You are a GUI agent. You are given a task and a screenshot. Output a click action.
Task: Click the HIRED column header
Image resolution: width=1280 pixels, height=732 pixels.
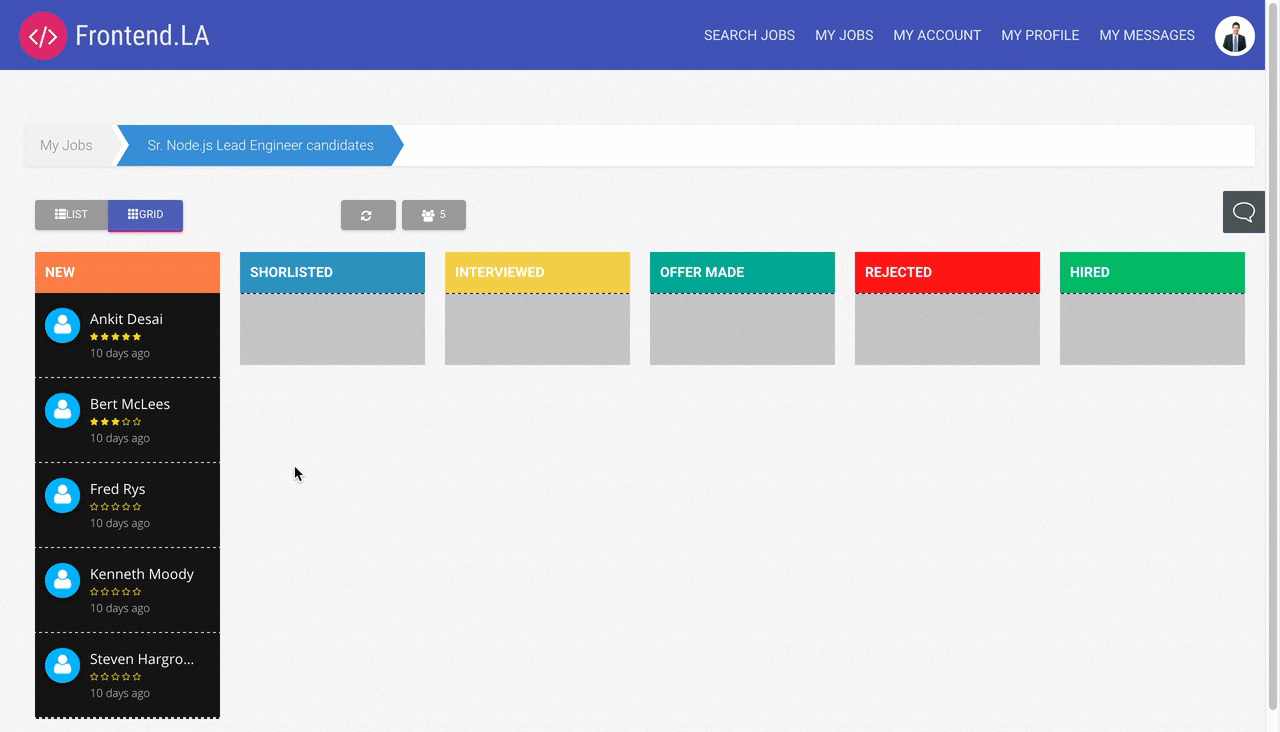pyautogui.click(x=1152, y=272)
